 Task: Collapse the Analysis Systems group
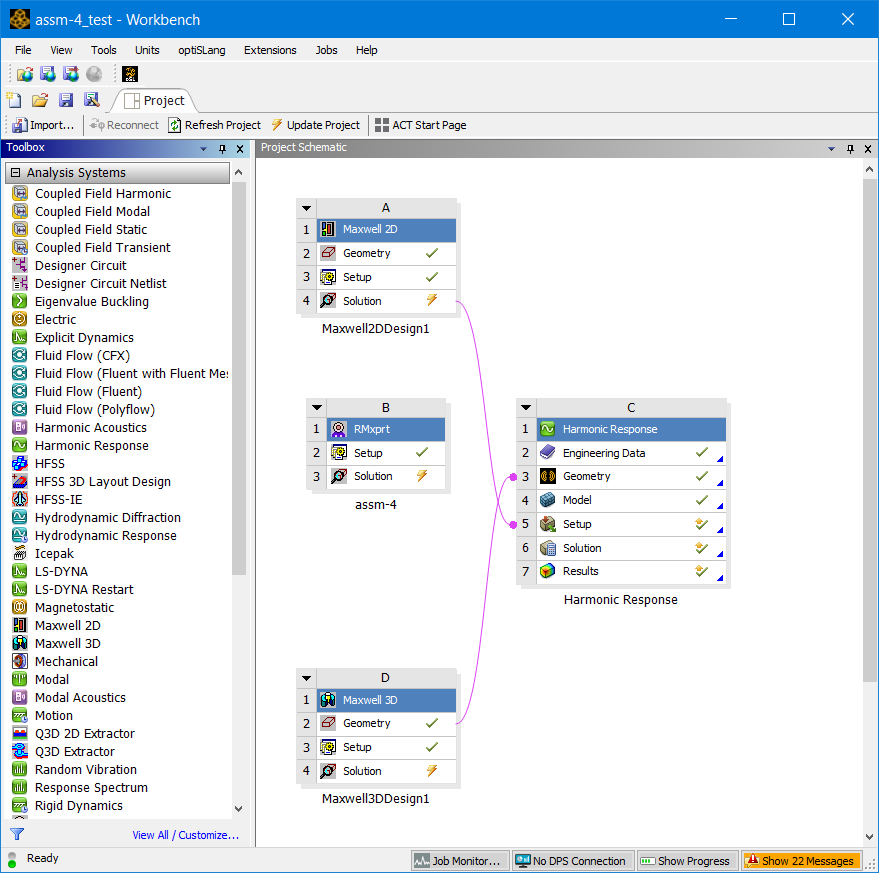[x=16, y=173]
